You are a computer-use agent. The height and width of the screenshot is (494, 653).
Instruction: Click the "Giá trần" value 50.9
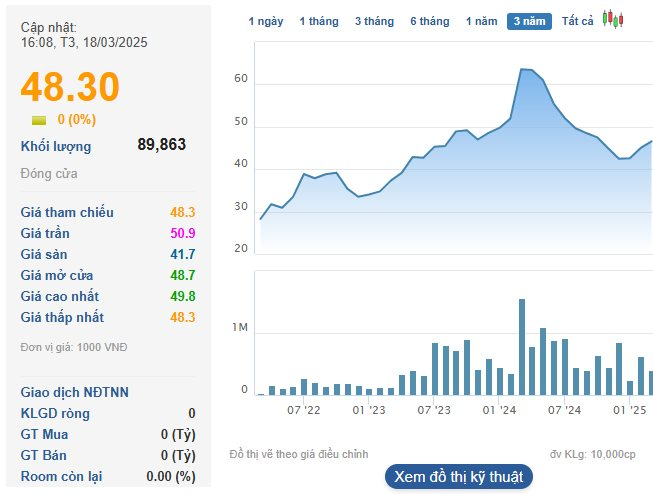coord(182,233)
